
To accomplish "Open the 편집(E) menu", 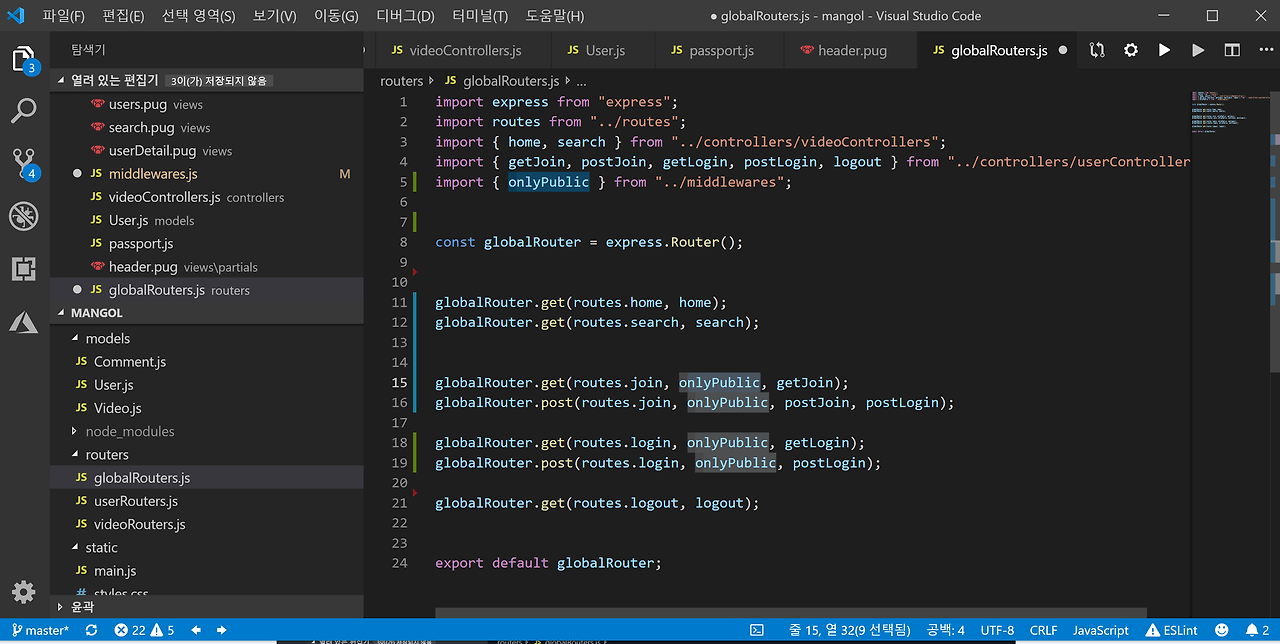I will (123, 16).
